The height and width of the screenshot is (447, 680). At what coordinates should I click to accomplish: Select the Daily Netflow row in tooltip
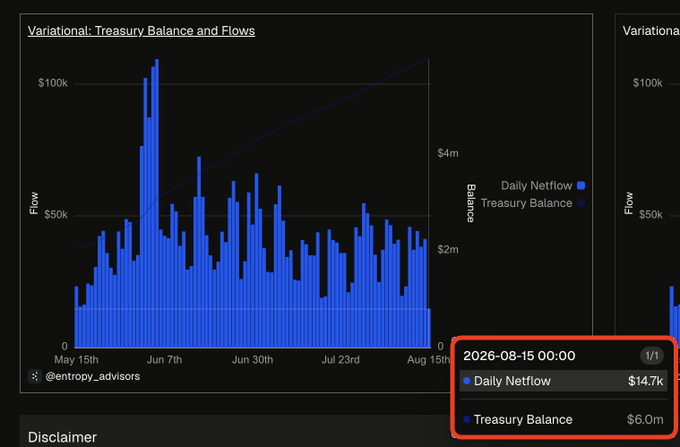[563, 381]
